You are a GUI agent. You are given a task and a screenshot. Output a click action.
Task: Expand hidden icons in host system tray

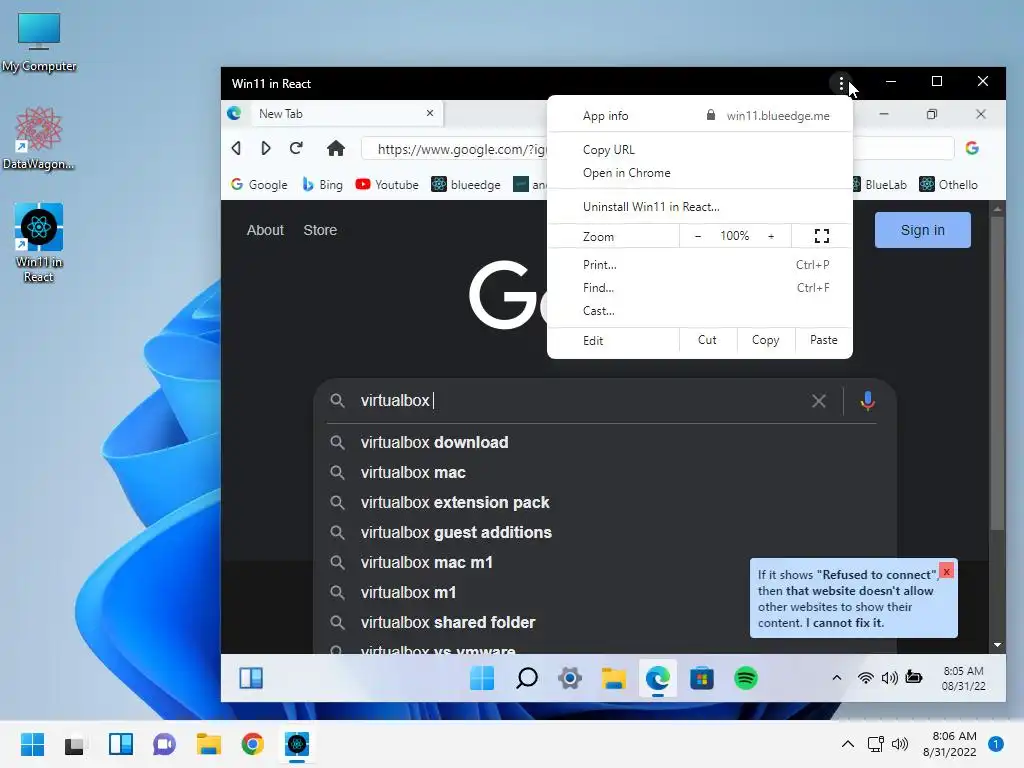point(848,744)
